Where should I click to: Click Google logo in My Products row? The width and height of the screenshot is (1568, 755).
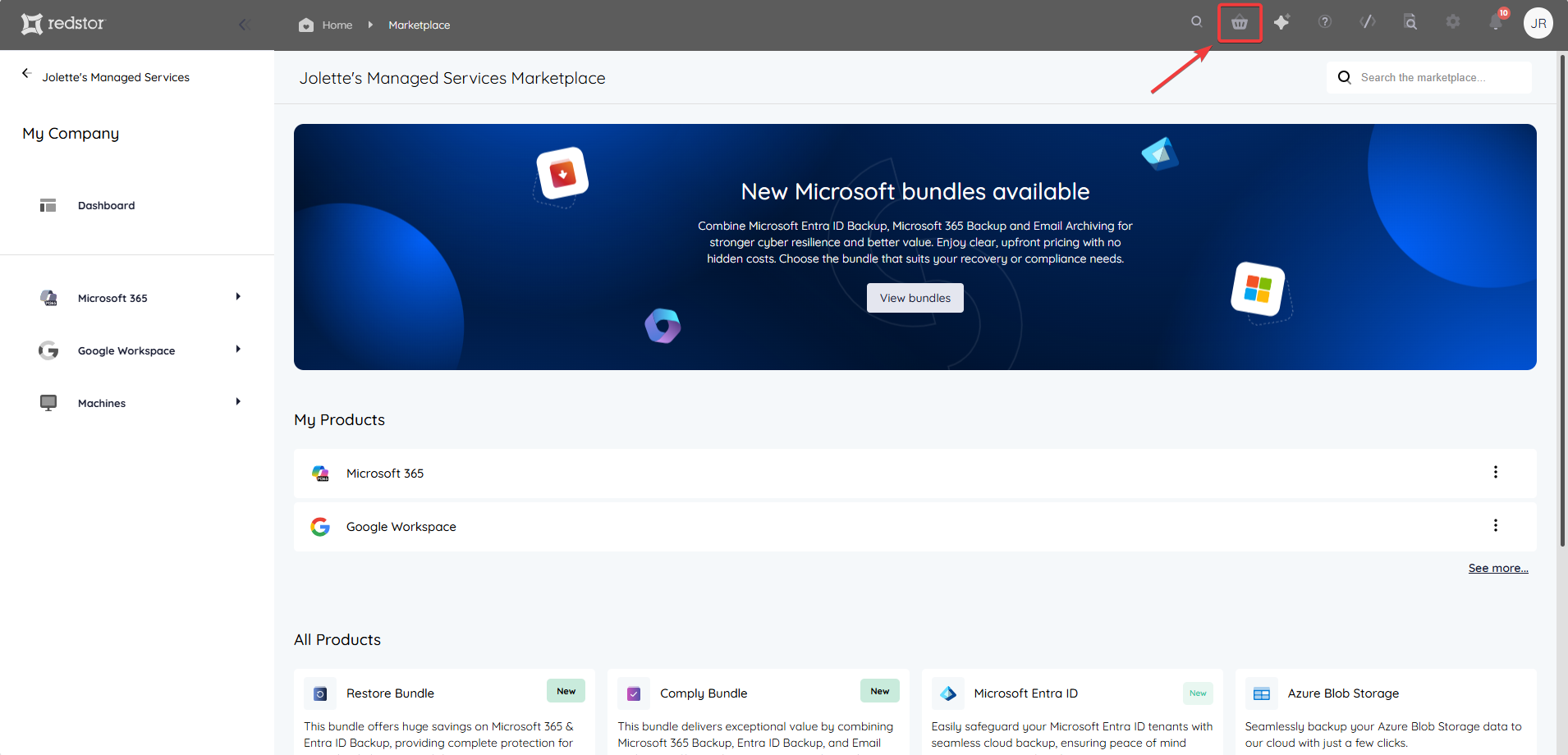point(320,527)
